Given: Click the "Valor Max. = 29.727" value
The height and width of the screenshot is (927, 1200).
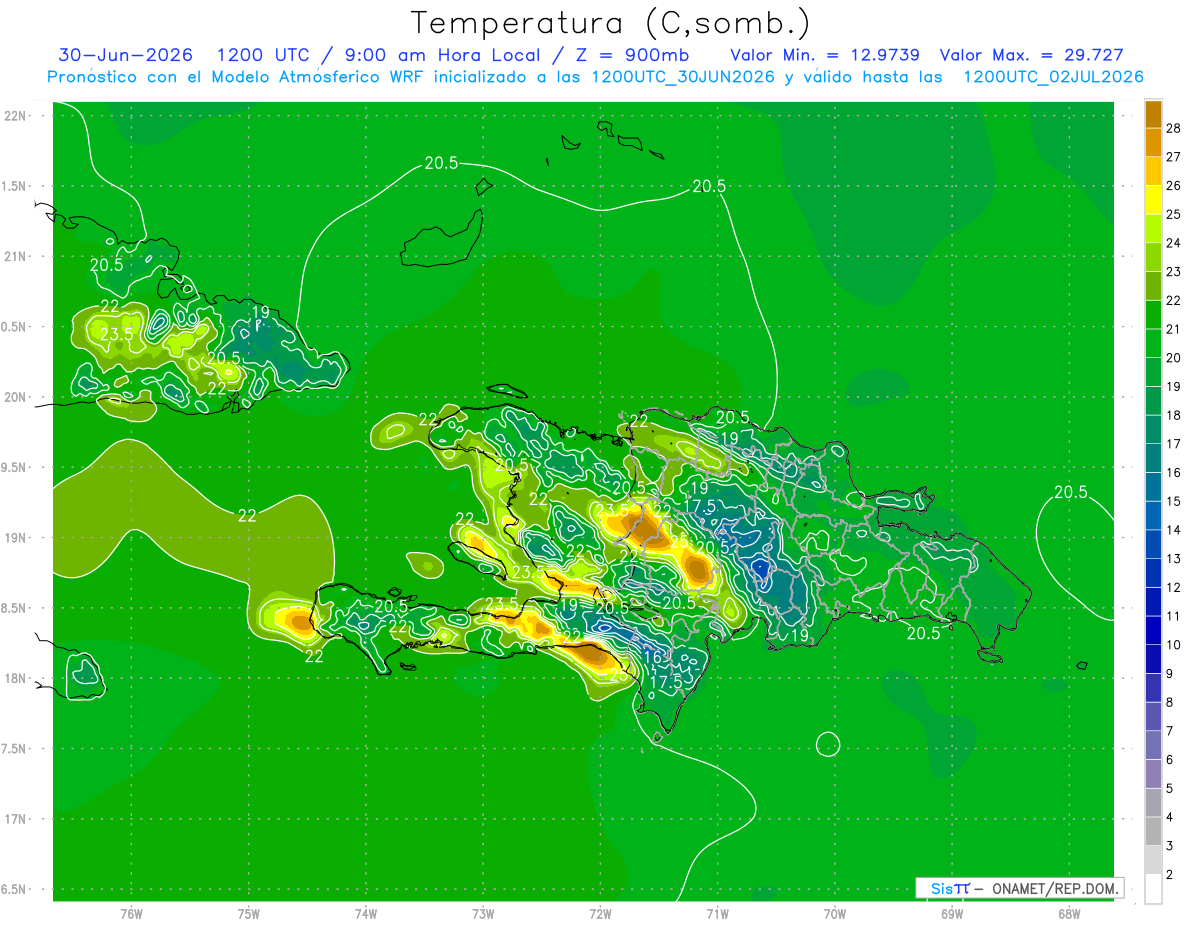Looking at the screenshot, I should [x=1032, y=55].
